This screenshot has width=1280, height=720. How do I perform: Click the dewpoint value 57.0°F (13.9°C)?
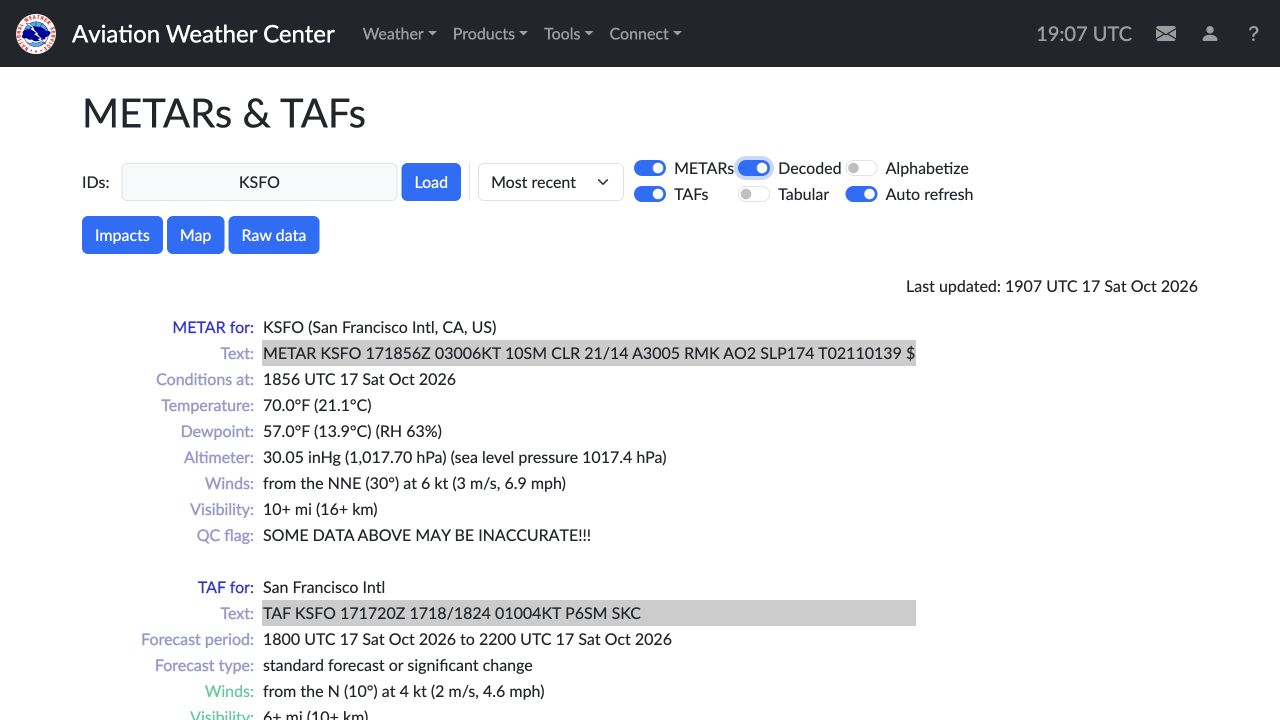tap(352, 431)
